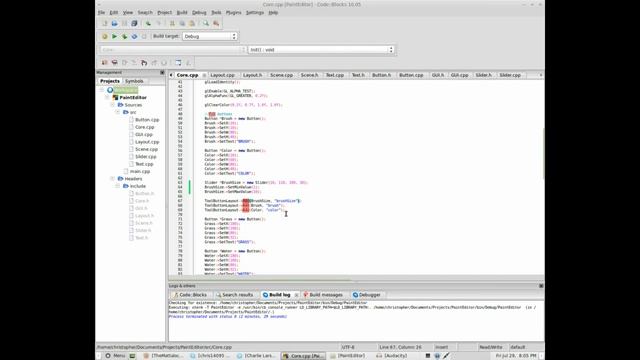640x360 pixels.
Task: Switch to the Debugger log tab
Action: [367, 295]
